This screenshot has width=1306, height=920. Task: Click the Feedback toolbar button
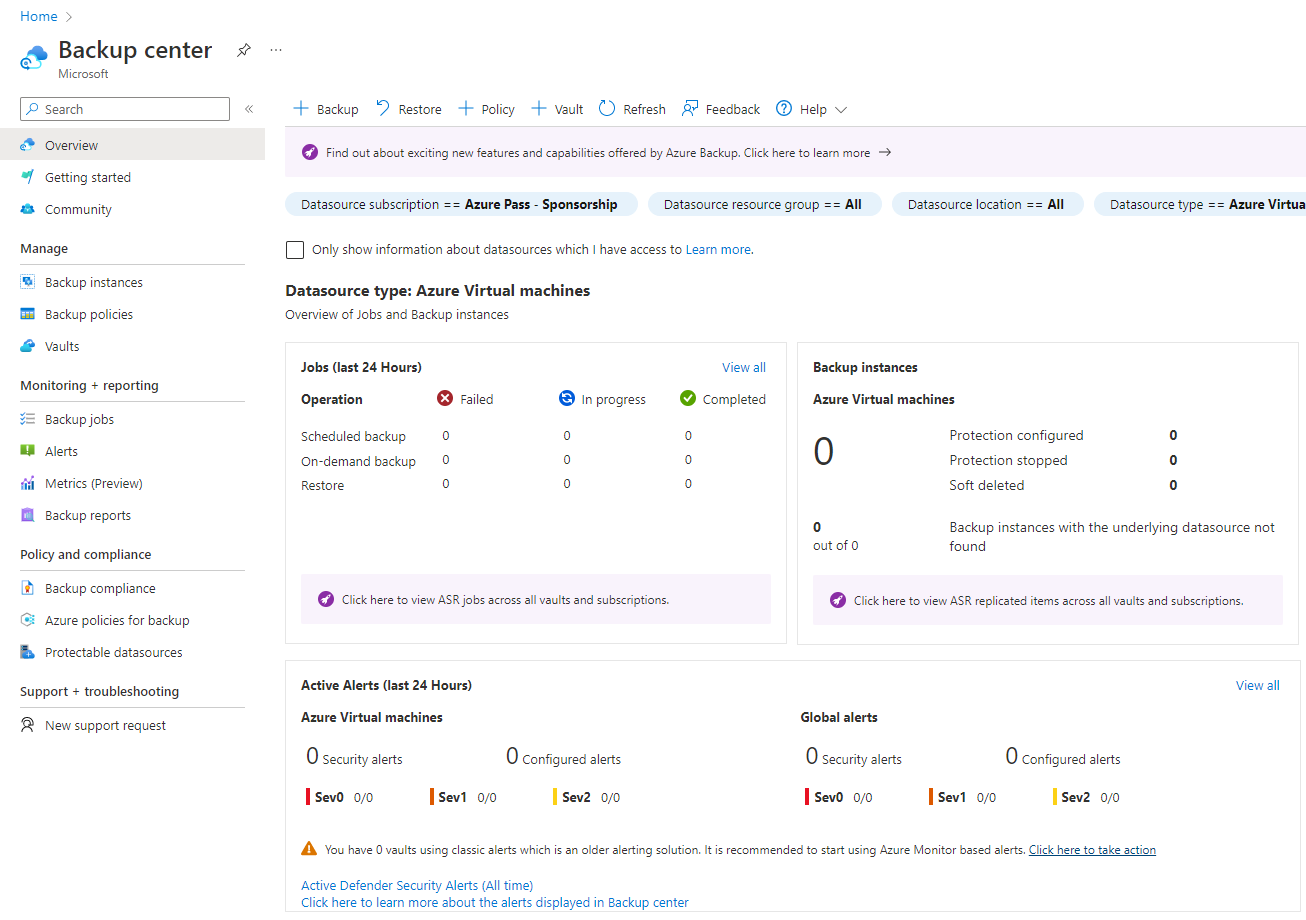[x=721, y=109]
